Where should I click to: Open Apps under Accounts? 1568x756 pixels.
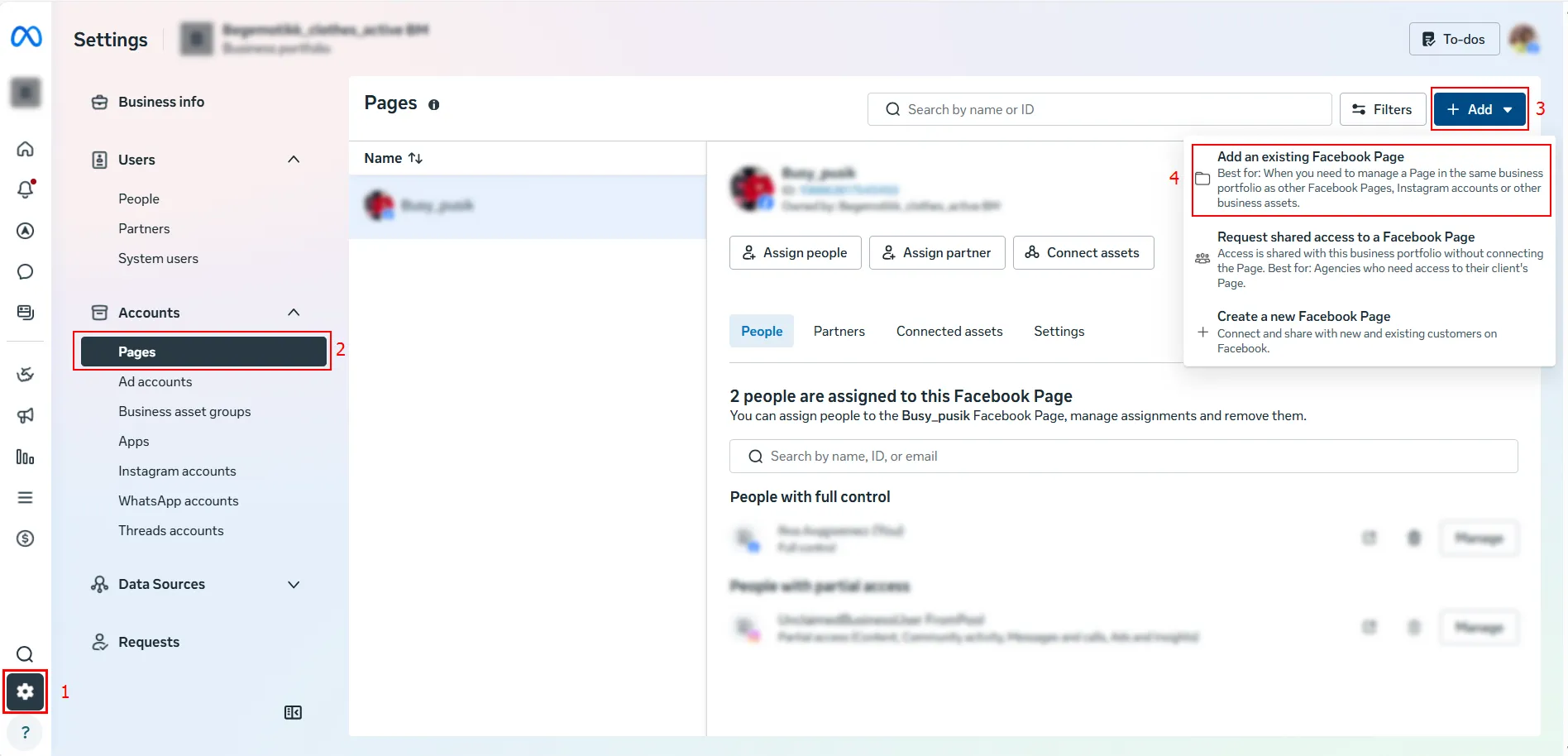(134, 441)
